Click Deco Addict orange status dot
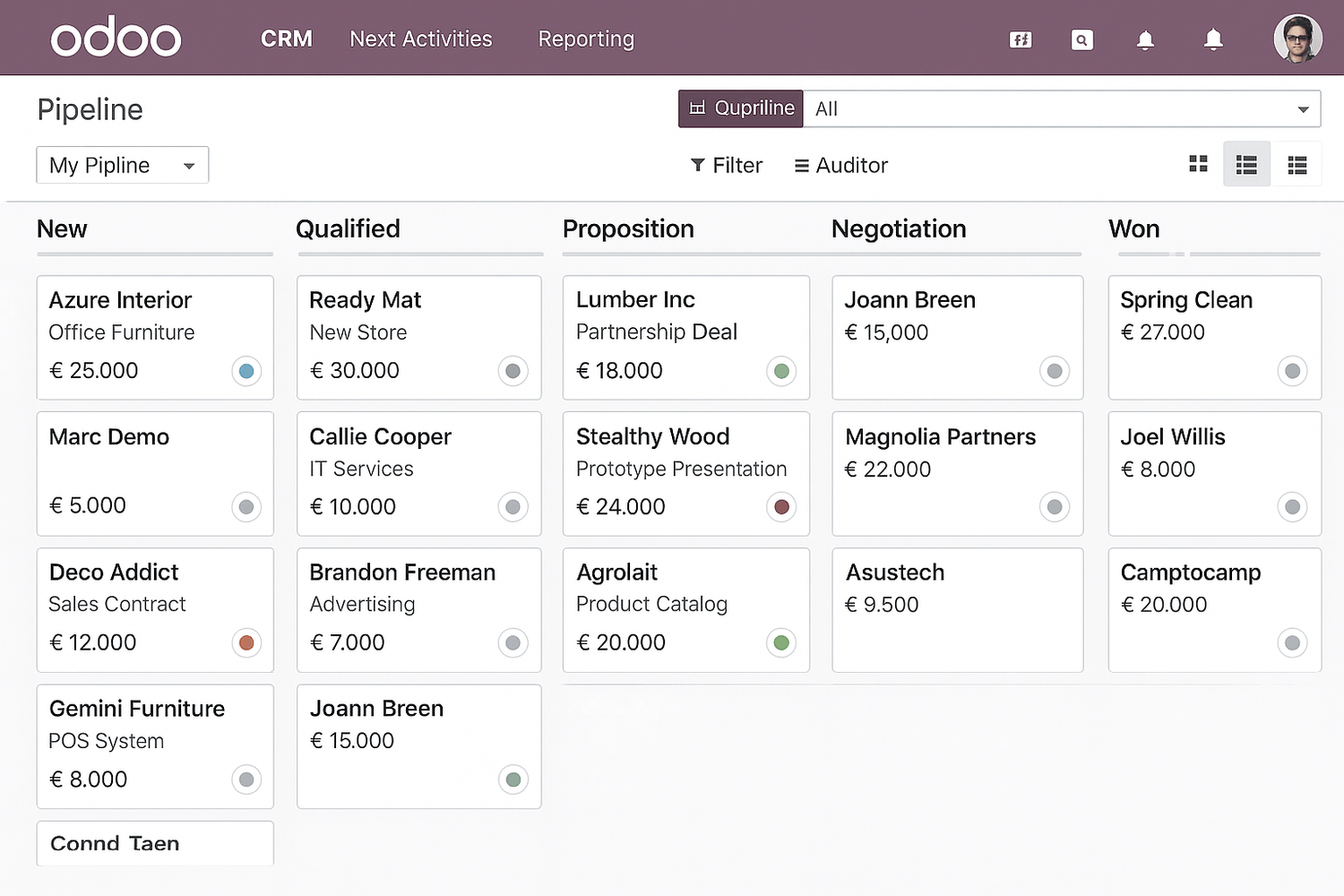This screenshot has height=896, width=1344. (x=246, y=642)
